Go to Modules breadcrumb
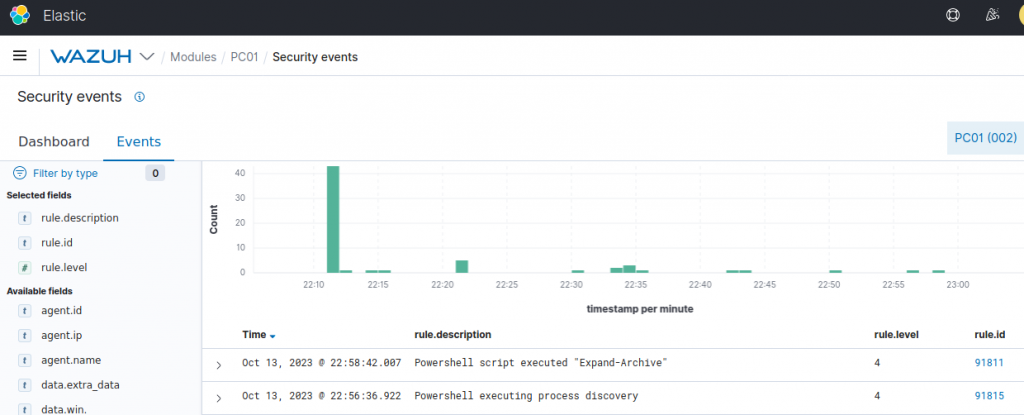The height and width of the screenshot is (415, 1024). [193, 57]
